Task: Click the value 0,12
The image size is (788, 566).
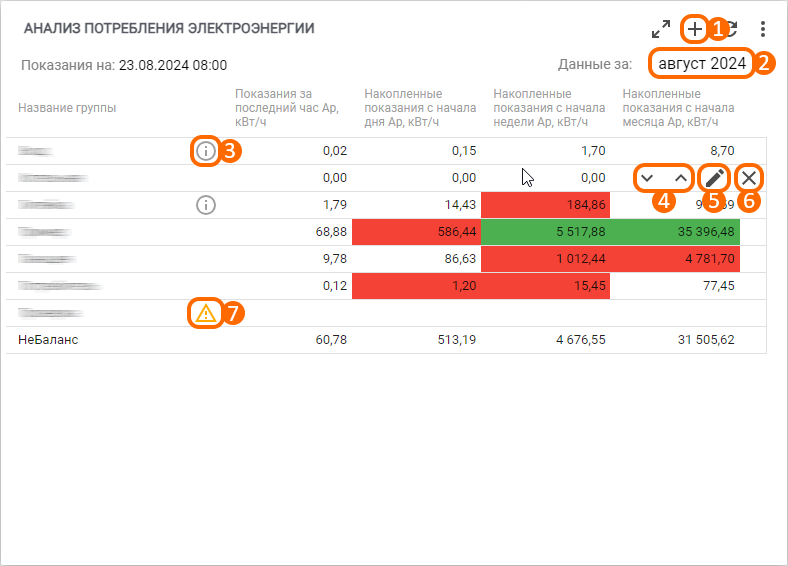Action: point(335,286)
